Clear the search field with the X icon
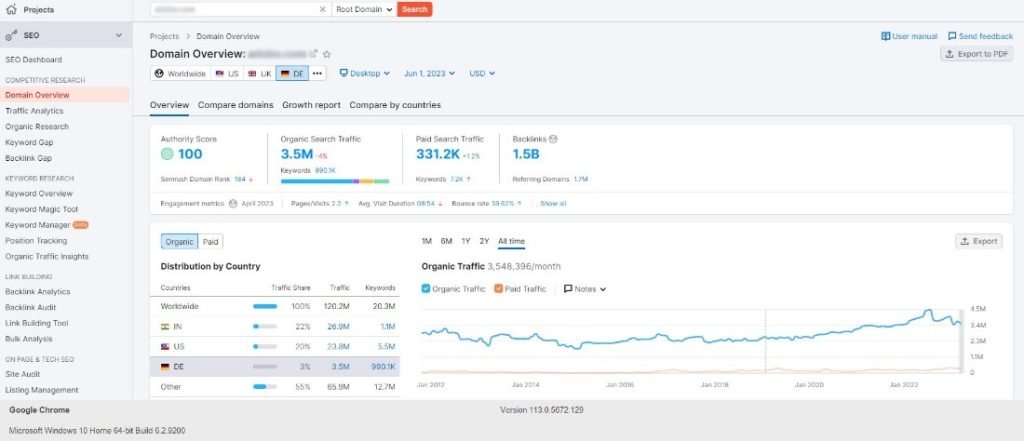This screenshot has height=441, width=1024. (322, 9)
